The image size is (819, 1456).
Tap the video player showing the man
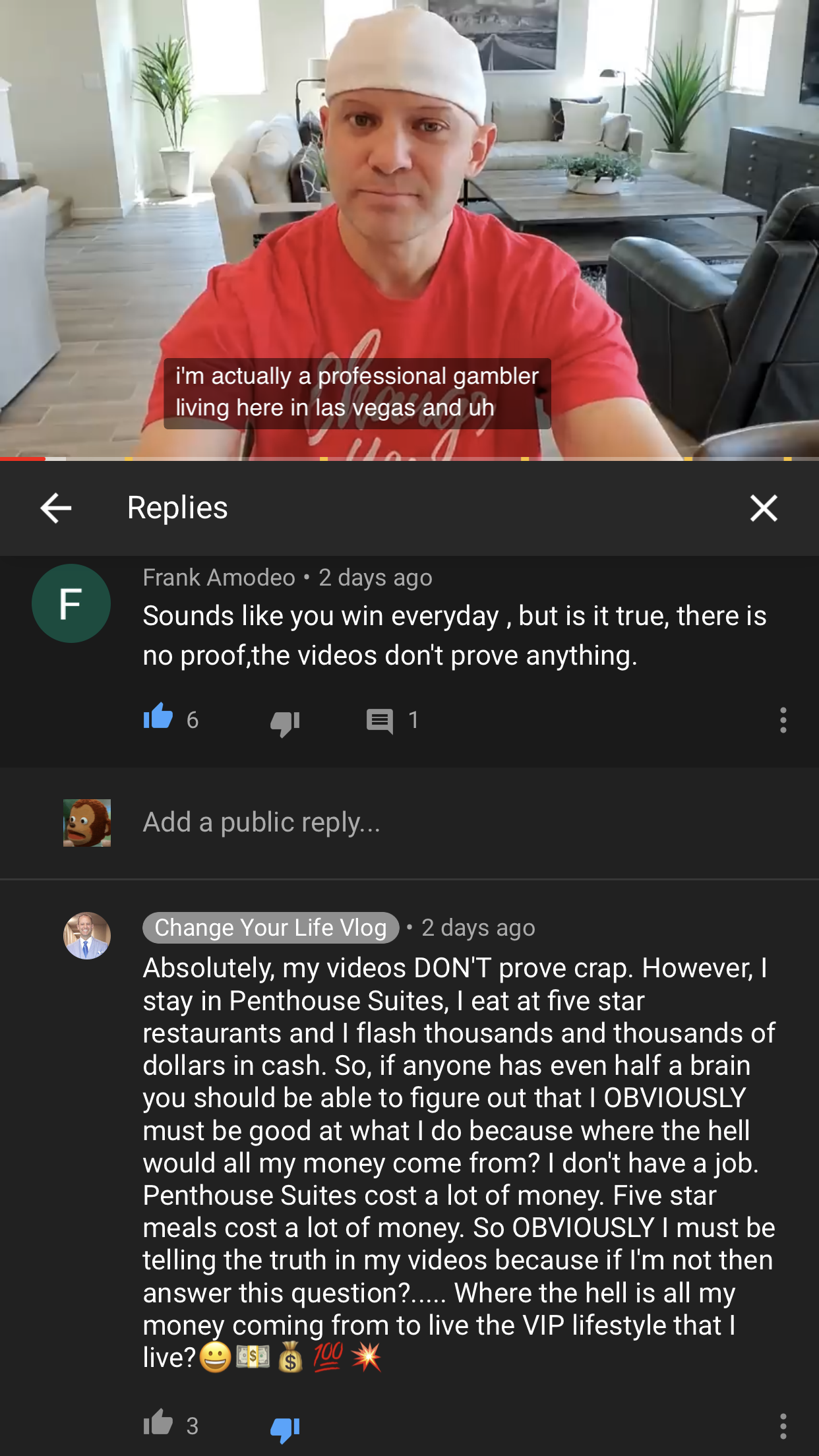(409, 228)
